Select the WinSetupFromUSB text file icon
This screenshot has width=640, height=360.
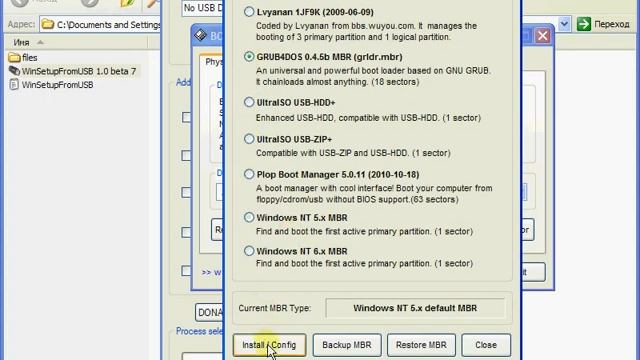pyautogui.click(x=14, y=84)
